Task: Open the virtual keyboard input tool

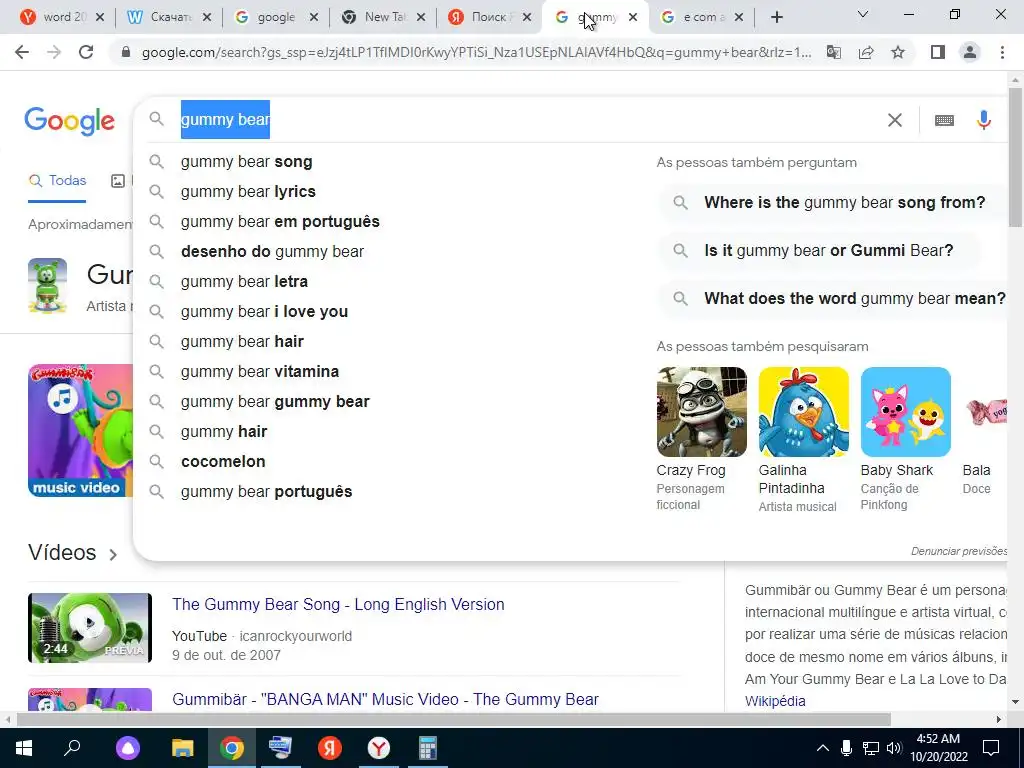Action: (x=944, y=120)
